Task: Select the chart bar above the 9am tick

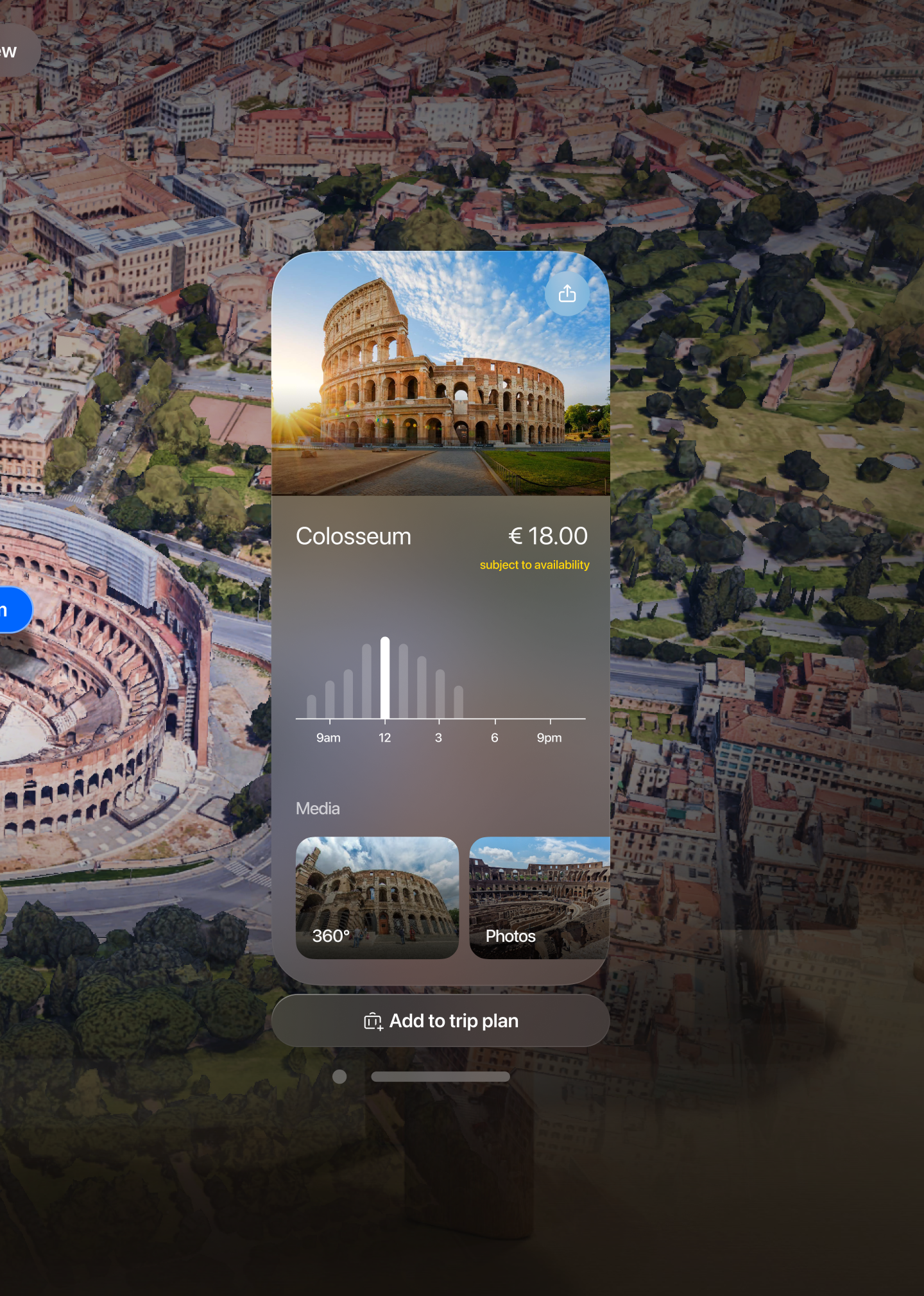Action: click(x=330, y=699)
